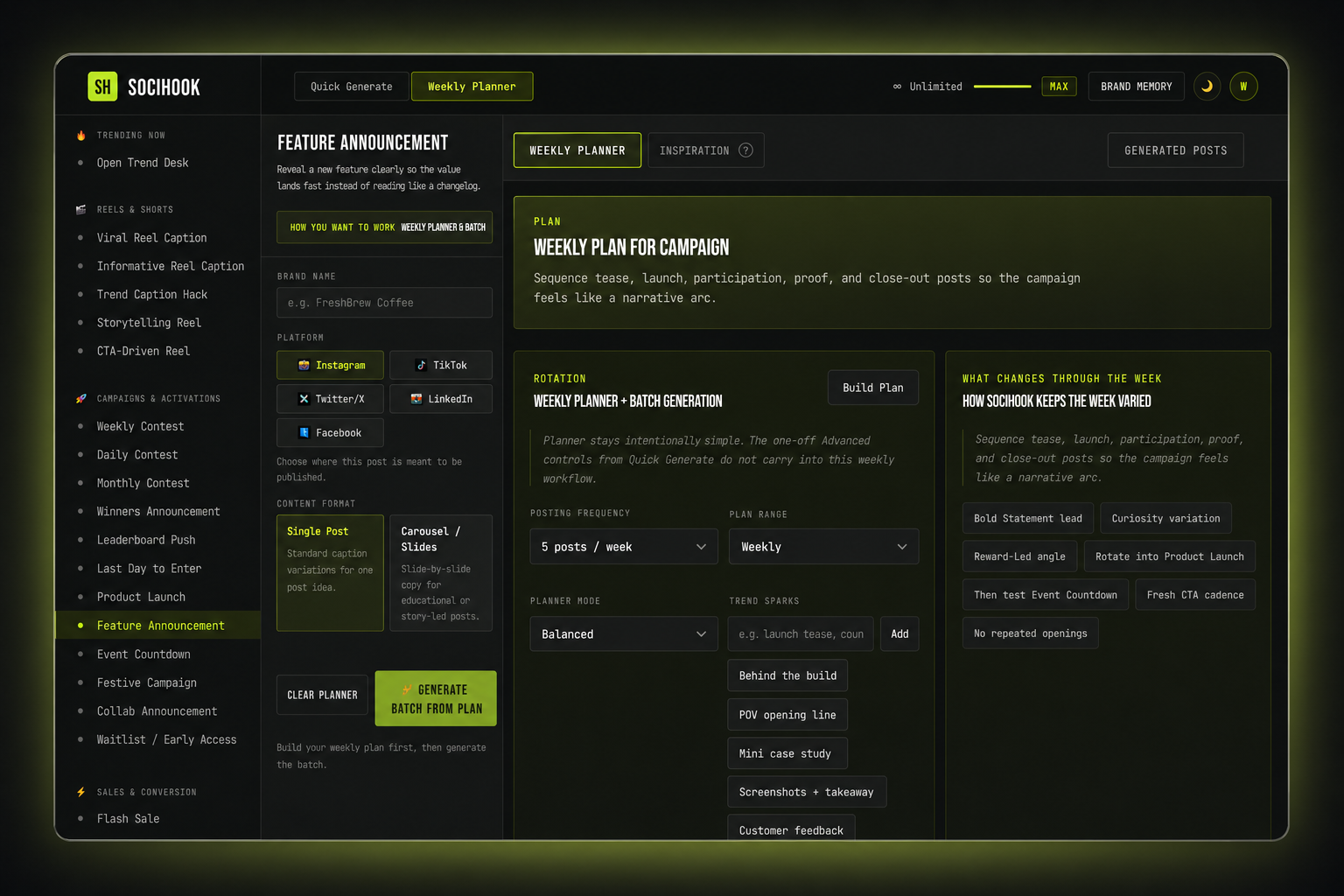Open the INSPIRATION sub-tab
Screen dimensions: 1344x896
705,150
